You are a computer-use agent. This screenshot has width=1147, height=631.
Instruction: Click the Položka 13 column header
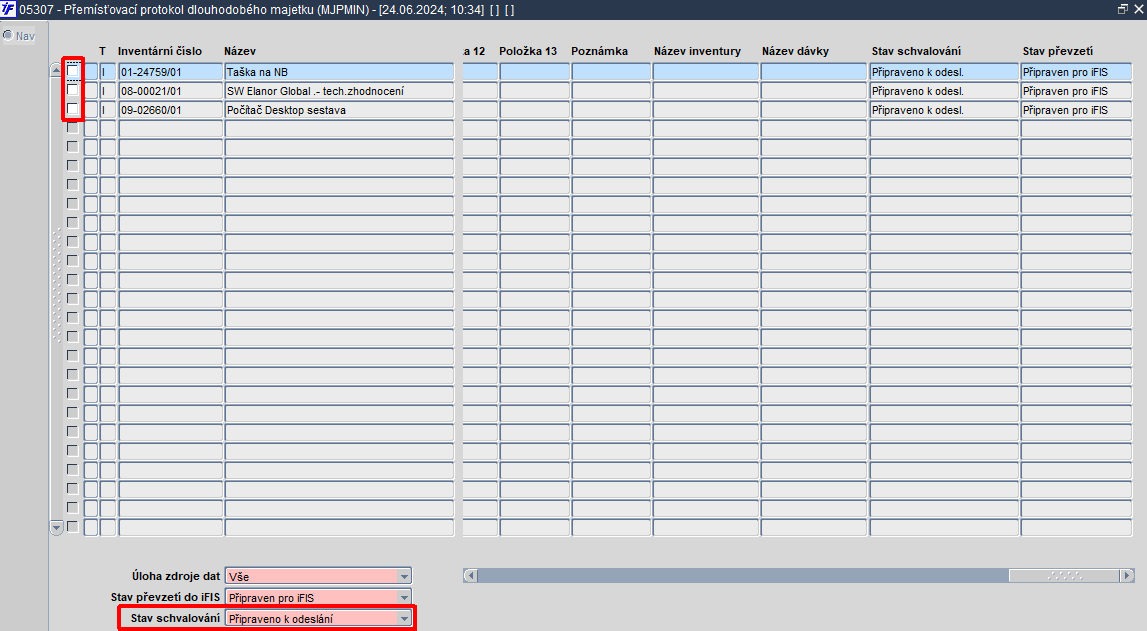click(528, 51)
